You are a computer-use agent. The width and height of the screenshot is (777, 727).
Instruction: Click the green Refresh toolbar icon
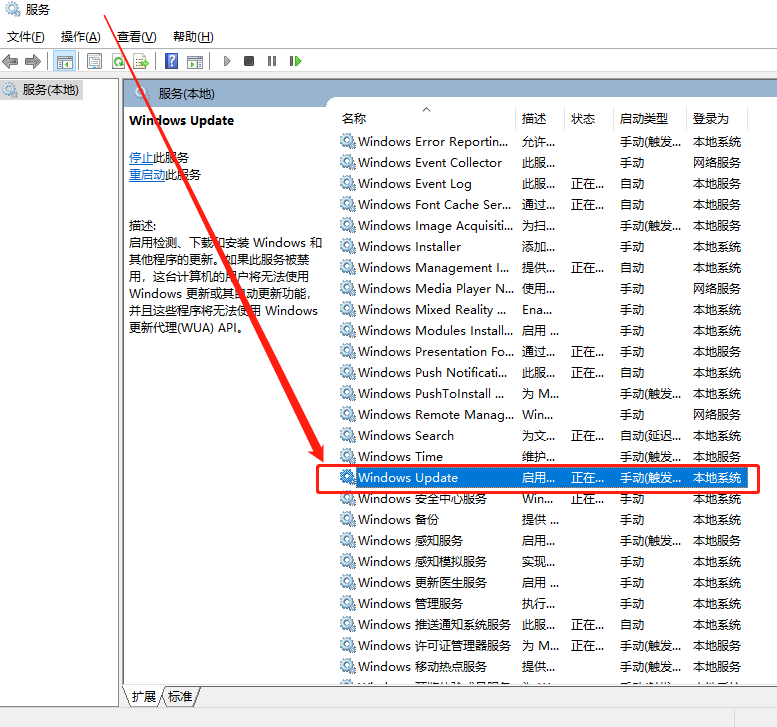pyautogui.click(x=119, y=61)
